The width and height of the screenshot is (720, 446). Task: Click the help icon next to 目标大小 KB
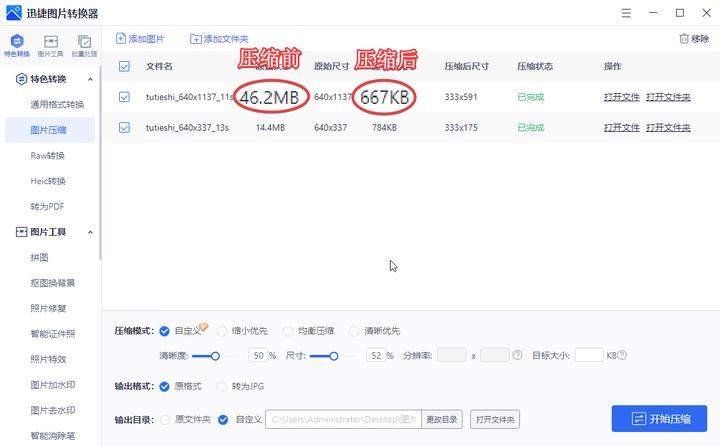click(622, 355)
